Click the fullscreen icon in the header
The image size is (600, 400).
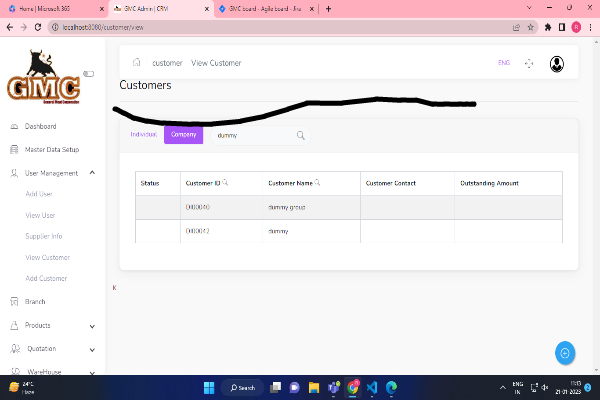(529, 63)
